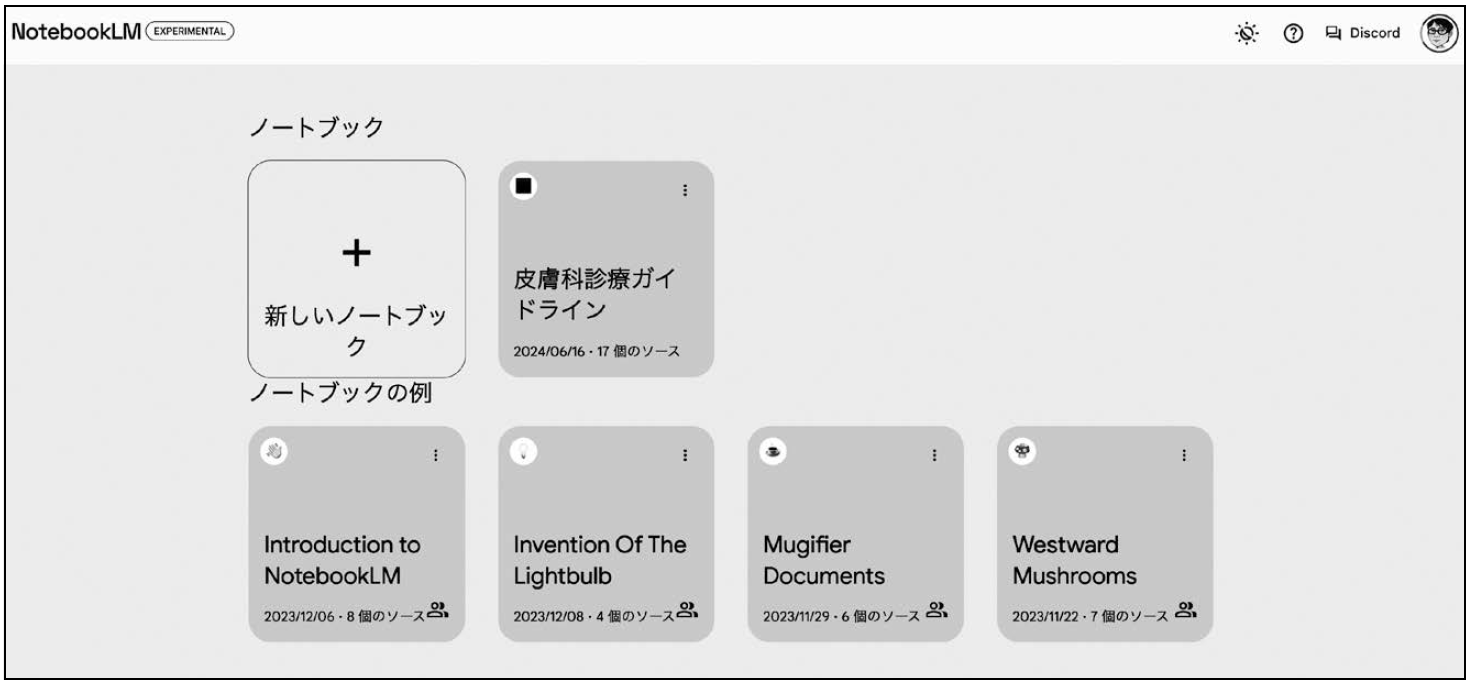
Task: Expand three-dot menu on Invention Of The Lightbulb
Action: point(685,455)
